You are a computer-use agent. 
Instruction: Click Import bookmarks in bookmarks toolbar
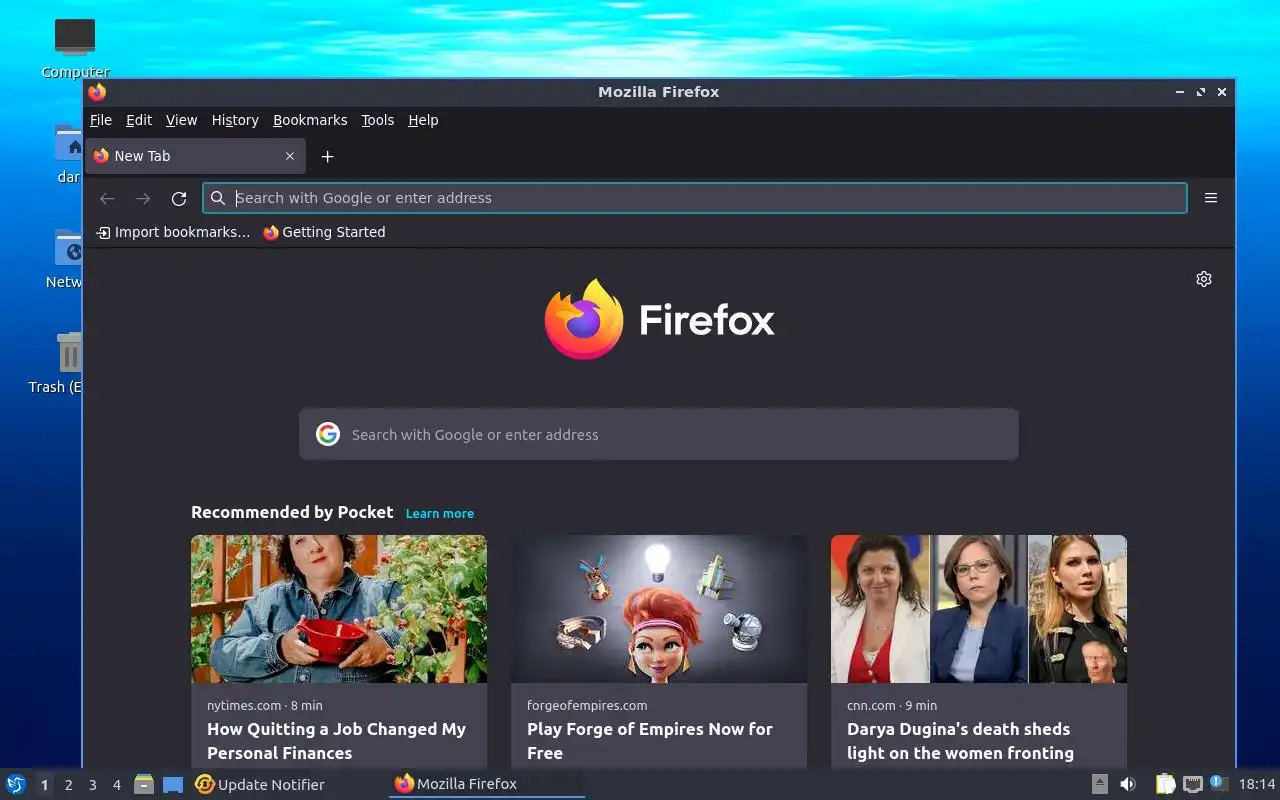[173, 232]
